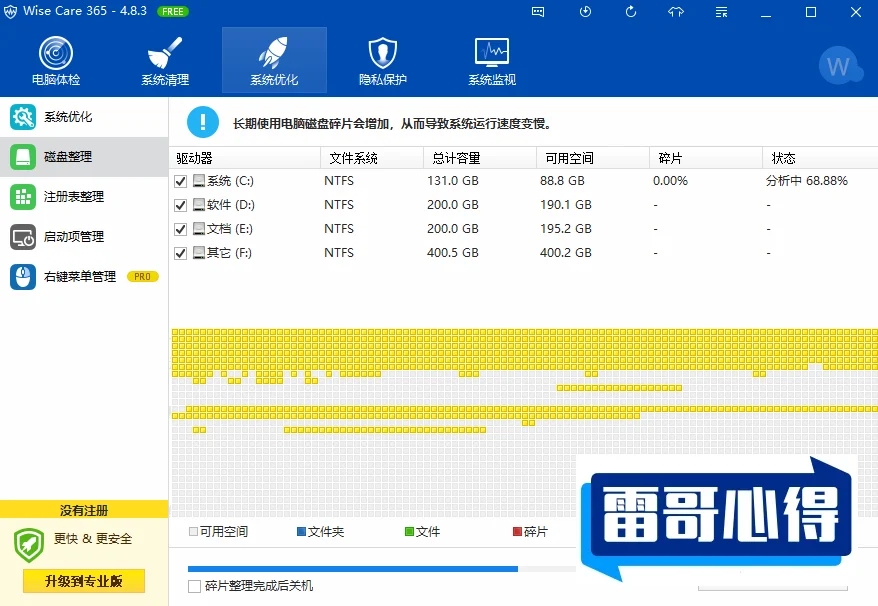Screen dimensions: 878x606
Task: Sort by the 总计容量 column header
Action: pos(480,158)
